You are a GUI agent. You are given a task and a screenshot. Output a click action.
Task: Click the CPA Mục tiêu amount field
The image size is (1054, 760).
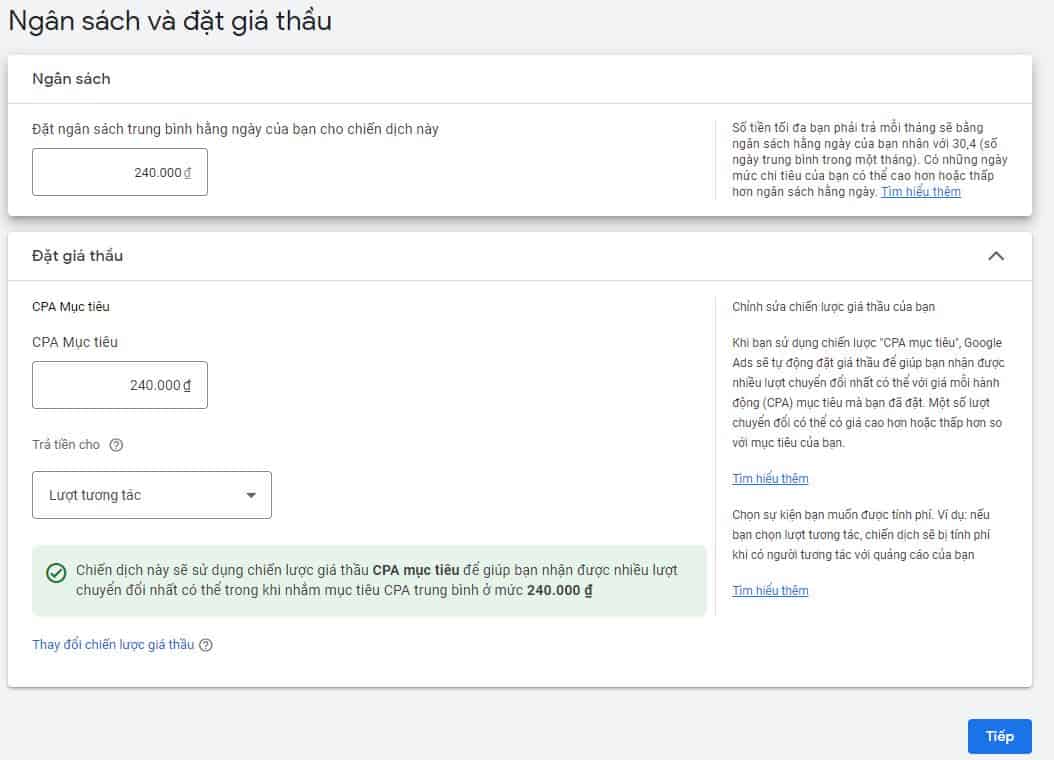click(119, 385)
